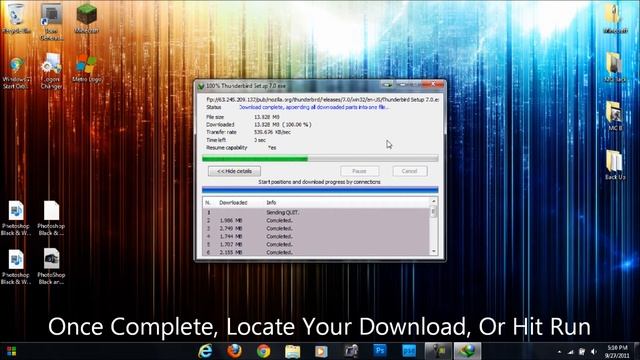Click the connections list scrollbar thumb

[x=433, y=211]
